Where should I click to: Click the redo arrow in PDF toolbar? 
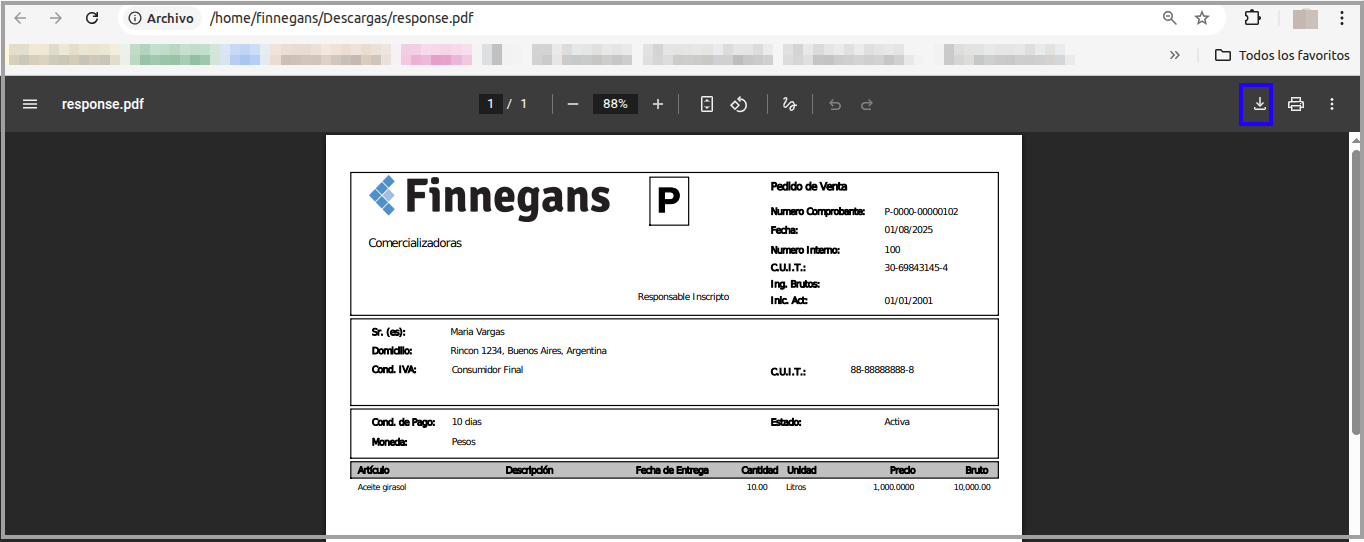tap(867, 104)
